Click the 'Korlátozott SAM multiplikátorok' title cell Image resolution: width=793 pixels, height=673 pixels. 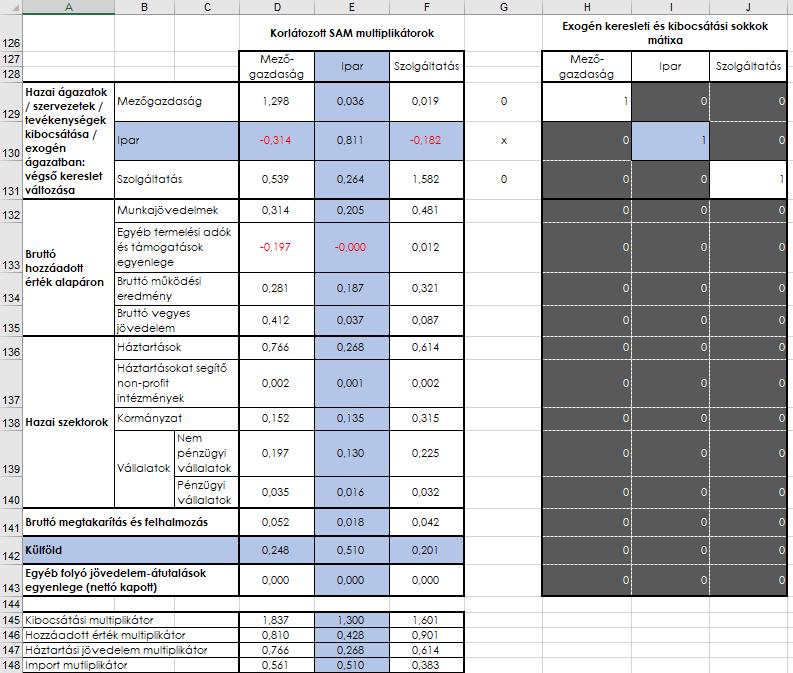351,33
